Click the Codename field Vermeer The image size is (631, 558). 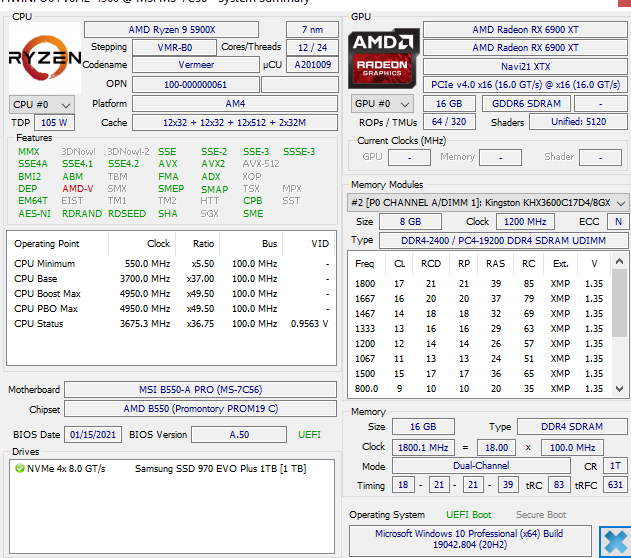coord(196,65)
